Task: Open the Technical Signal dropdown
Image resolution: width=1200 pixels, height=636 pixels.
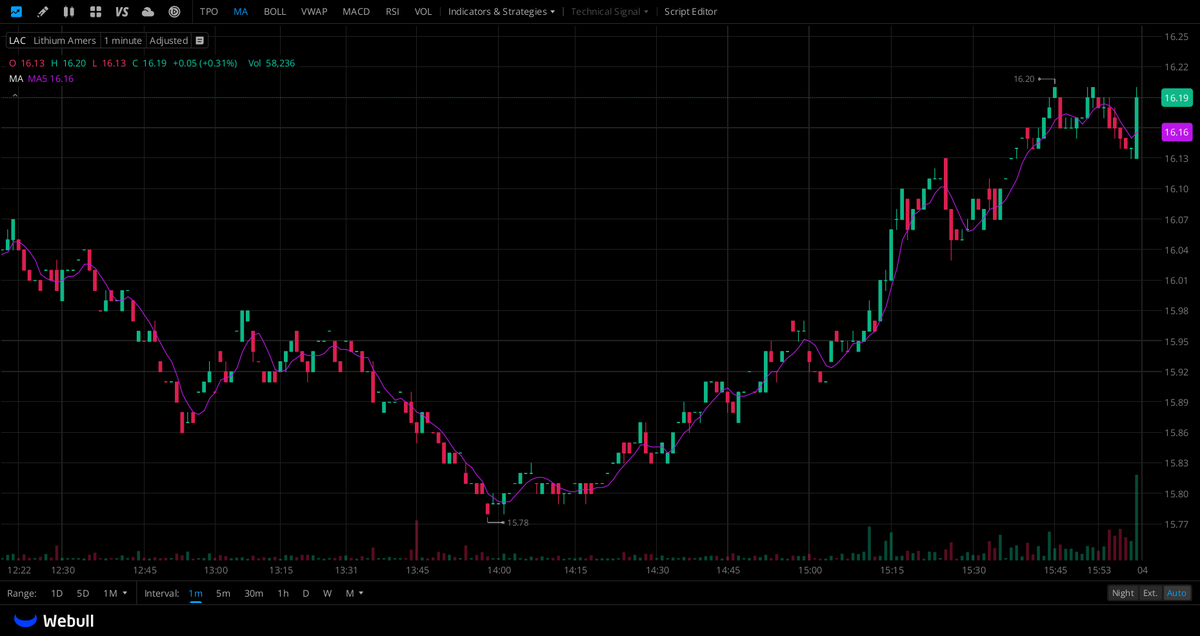Action: pos(610,12)
